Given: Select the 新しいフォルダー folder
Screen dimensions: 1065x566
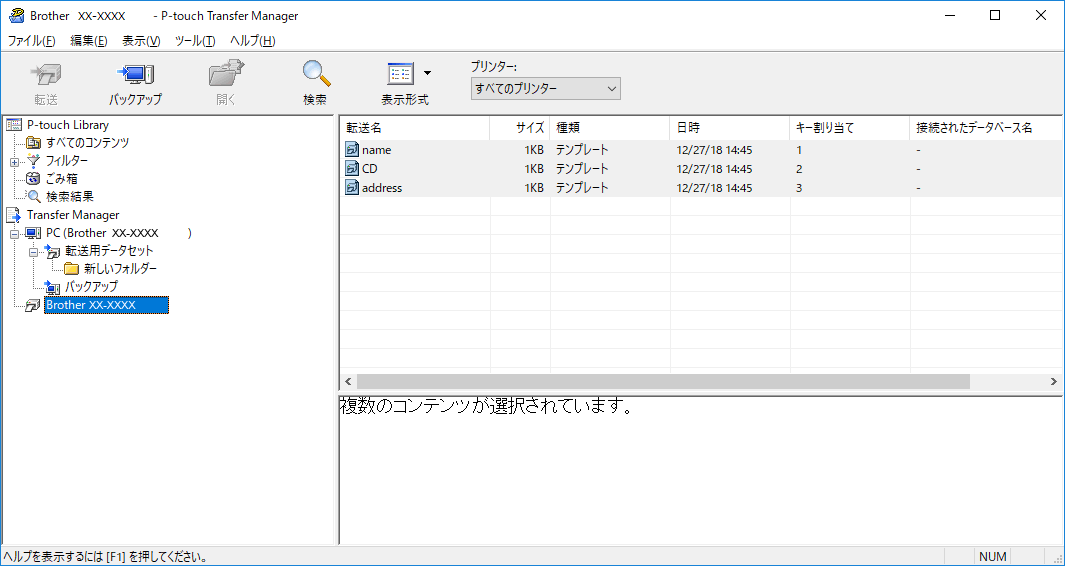Looking at the screenshot, I should coord(120,269).
